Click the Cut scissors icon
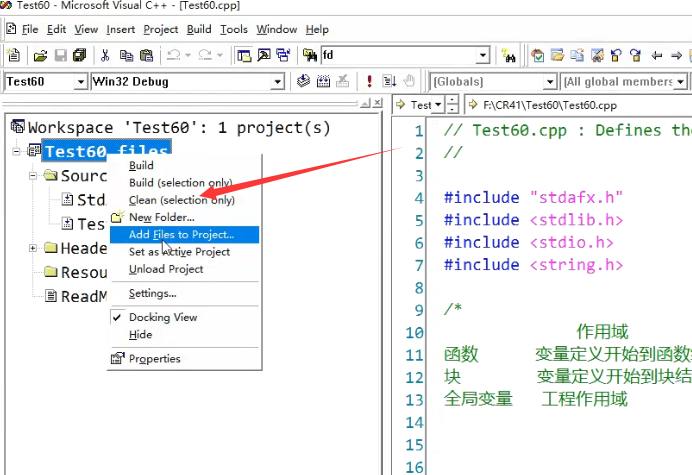The height and width of the screenshot is (475, 692). 106,56
